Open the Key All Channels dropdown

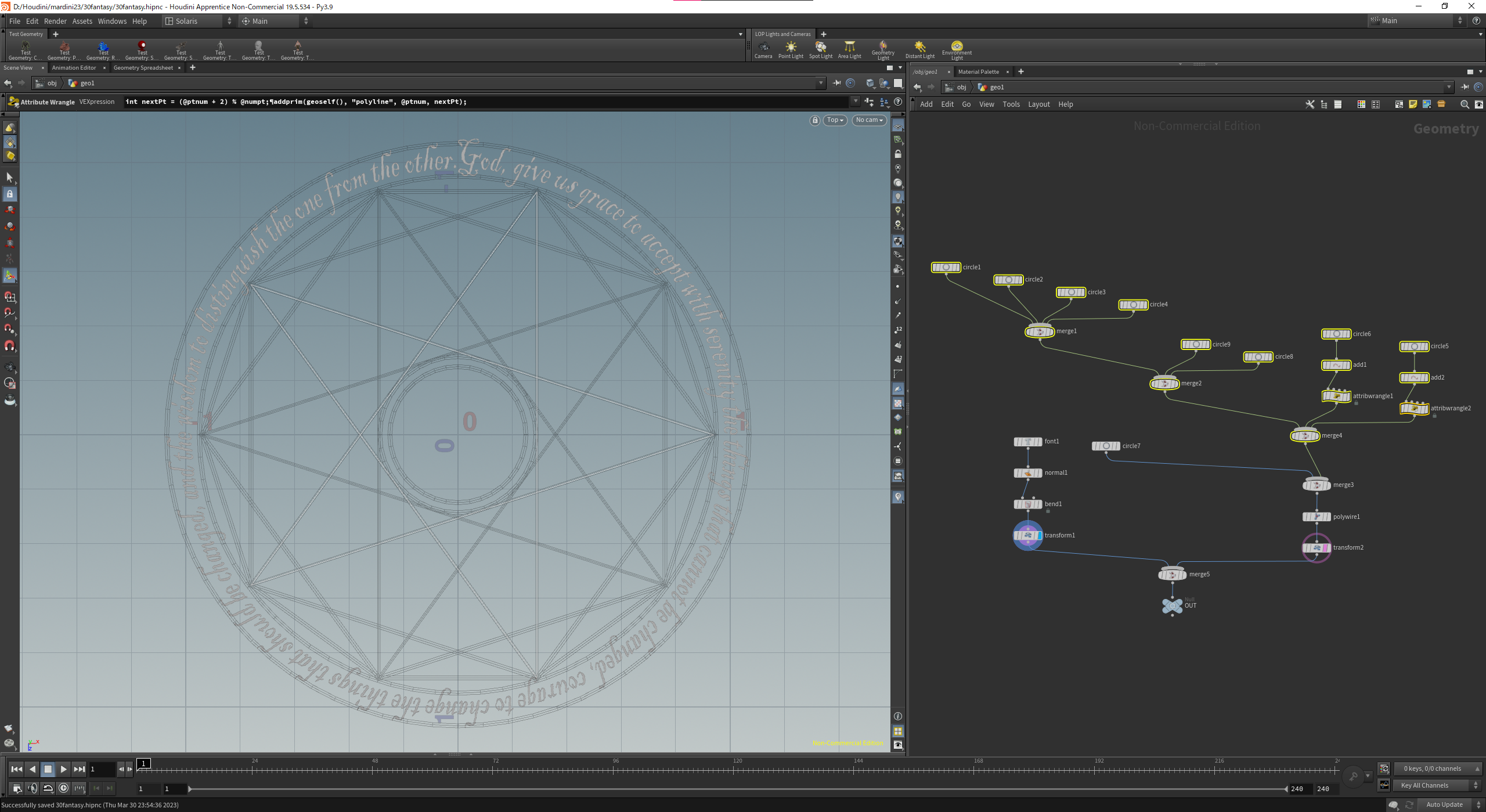pyautogui.click(x=1437, y=785)
